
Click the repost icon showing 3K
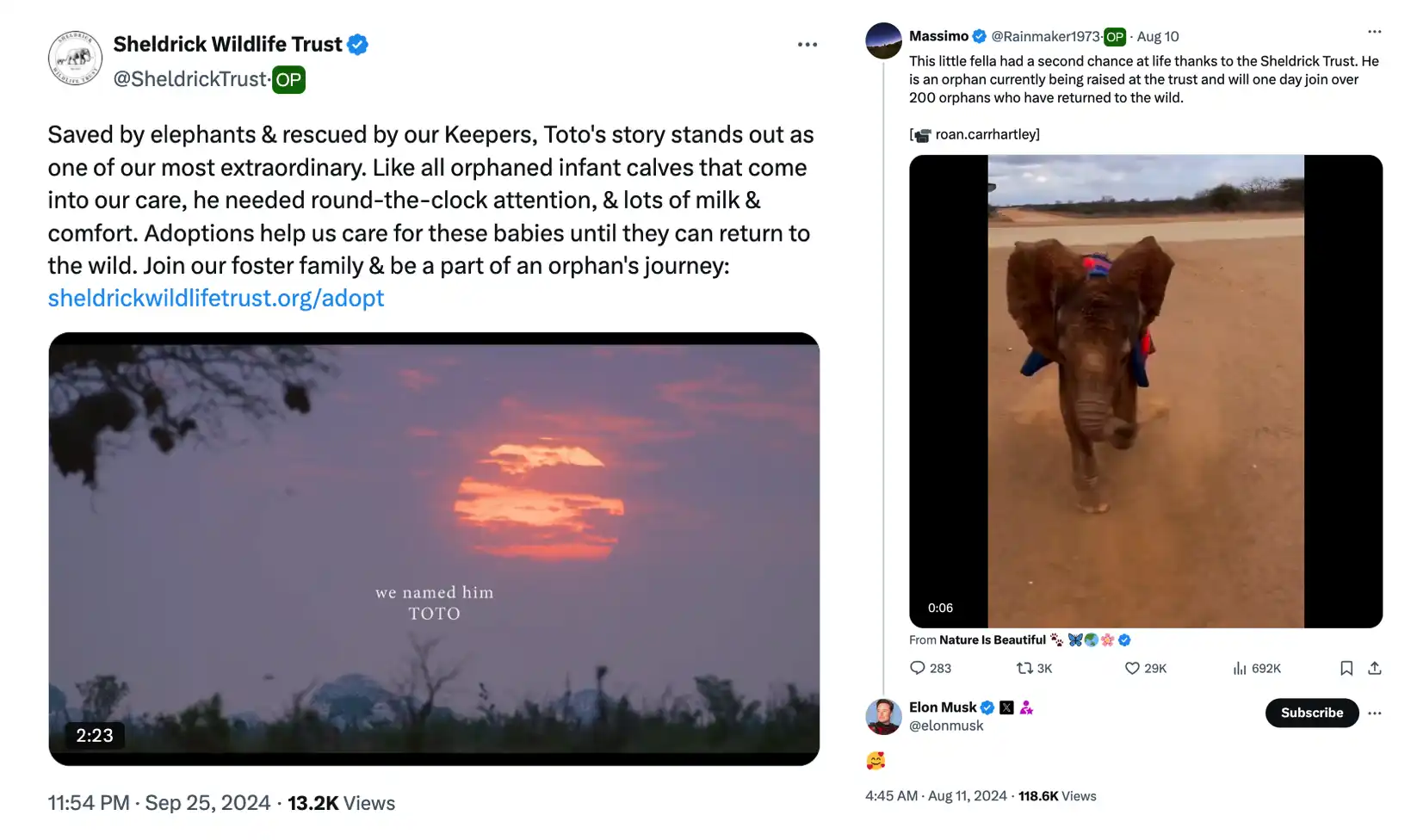pyautogui.click(x=1024, y=668)
